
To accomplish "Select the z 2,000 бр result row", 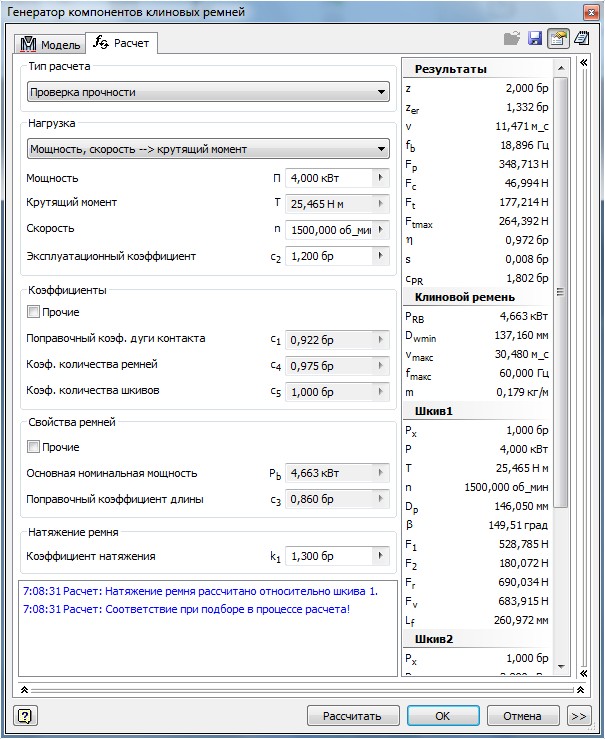I will coord(477,88).
